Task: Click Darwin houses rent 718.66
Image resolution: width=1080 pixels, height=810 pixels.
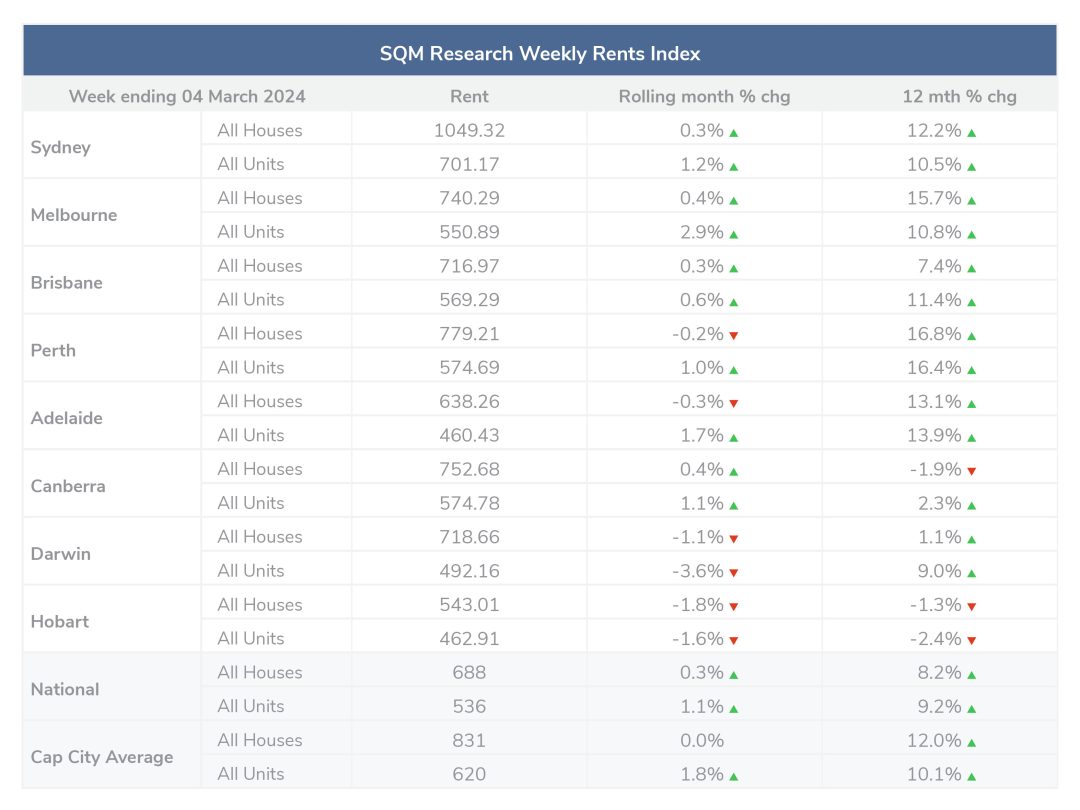Action: [469, 537]
